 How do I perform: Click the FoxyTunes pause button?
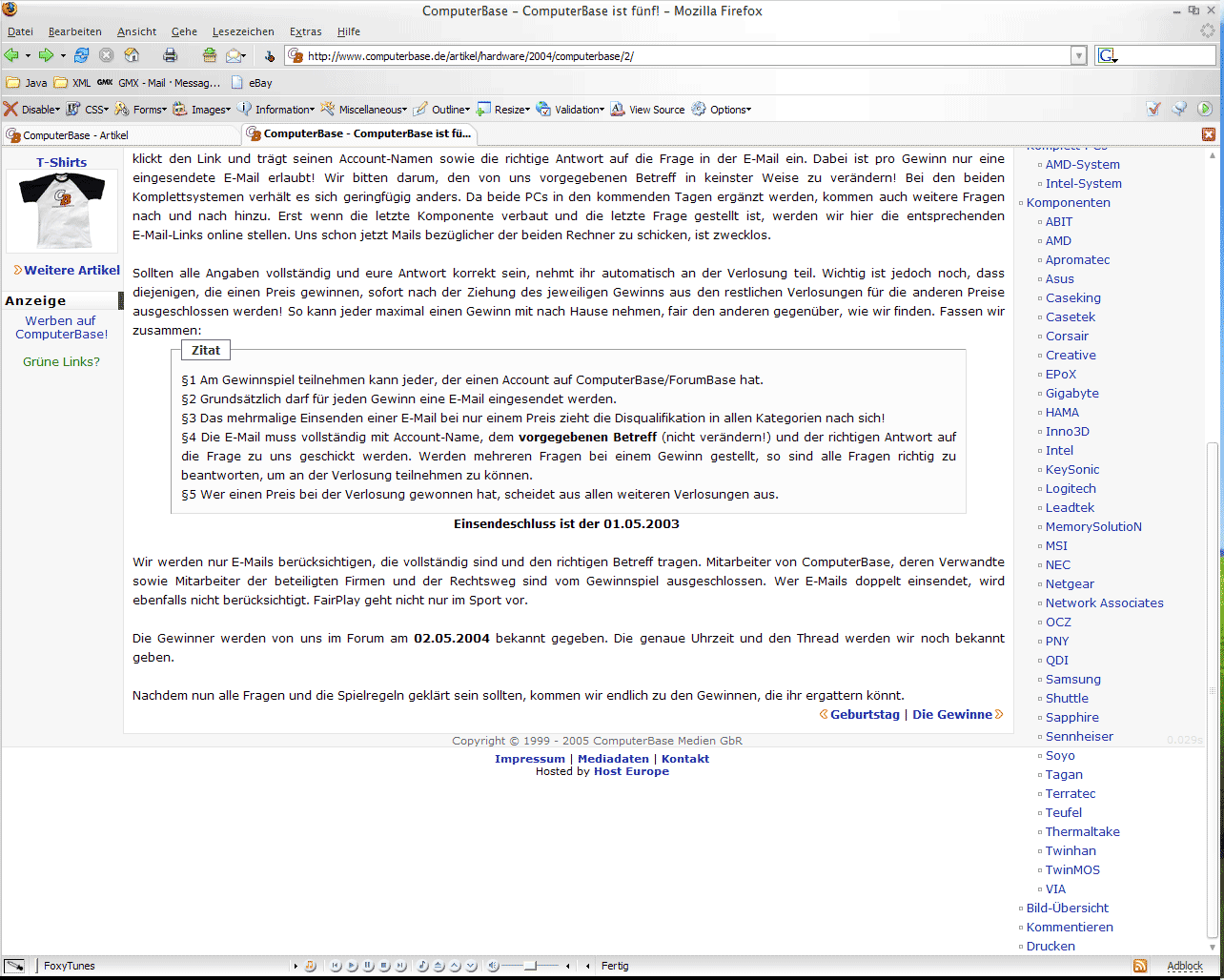[x=368, y=966]
